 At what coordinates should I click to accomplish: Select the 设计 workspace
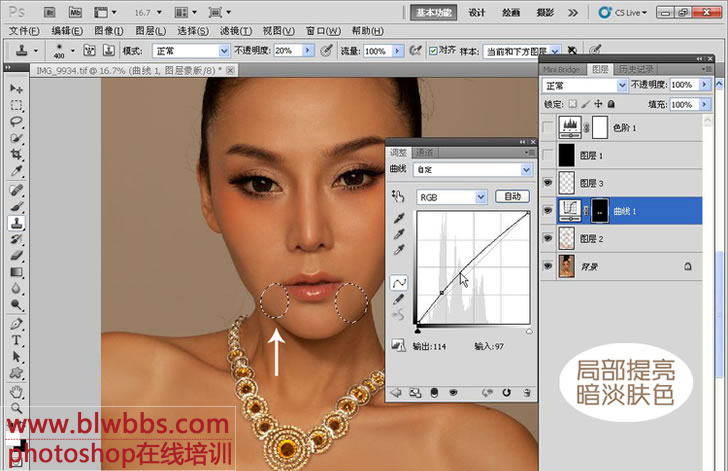click(477, 13)
